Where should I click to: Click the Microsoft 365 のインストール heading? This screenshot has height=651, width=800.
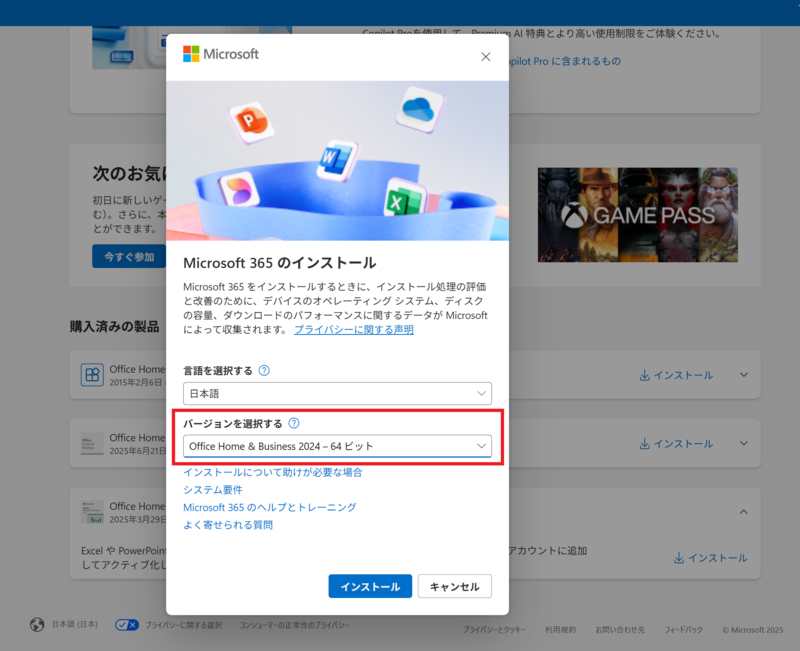pos(280,263)
